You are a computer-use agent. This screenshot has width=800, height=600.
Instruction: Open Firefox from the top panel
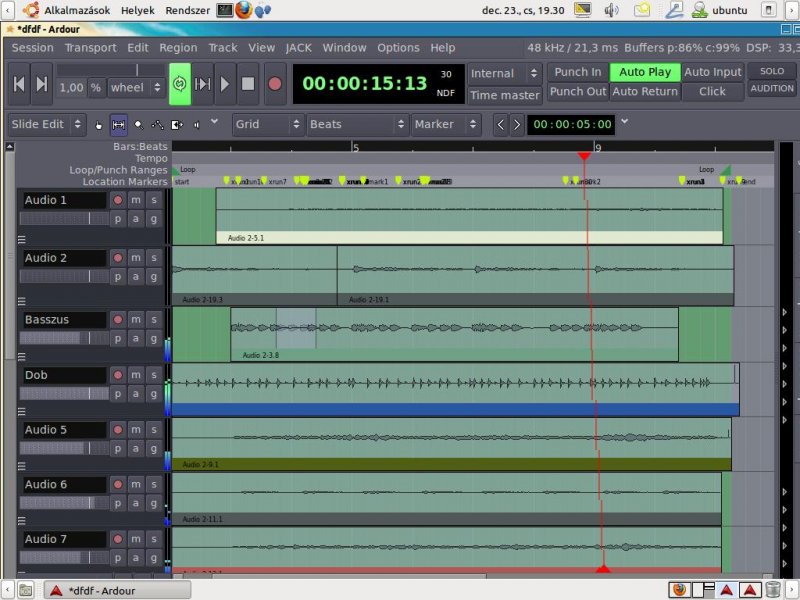(x=244, y=10)
